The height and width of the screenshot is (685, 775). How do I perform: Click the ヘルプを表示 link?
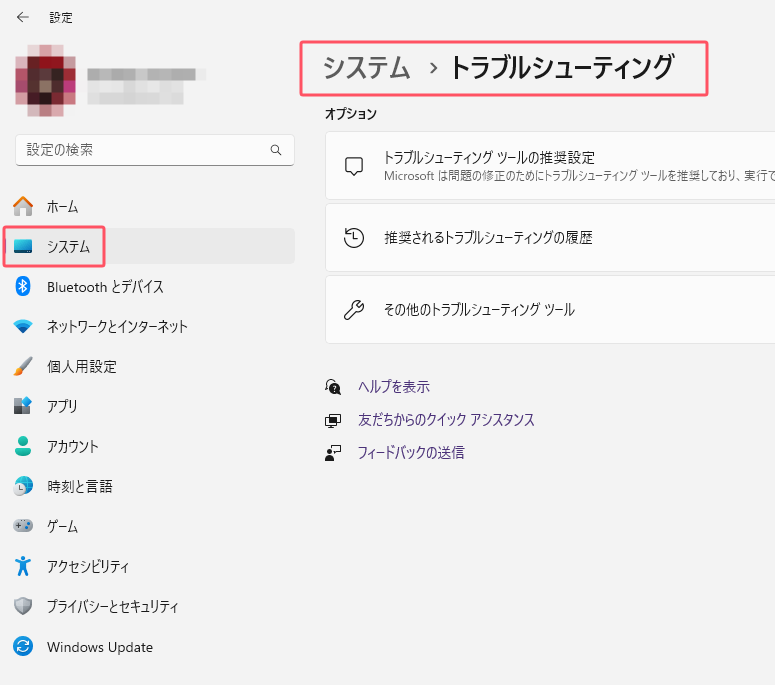[x=394, y=387]
